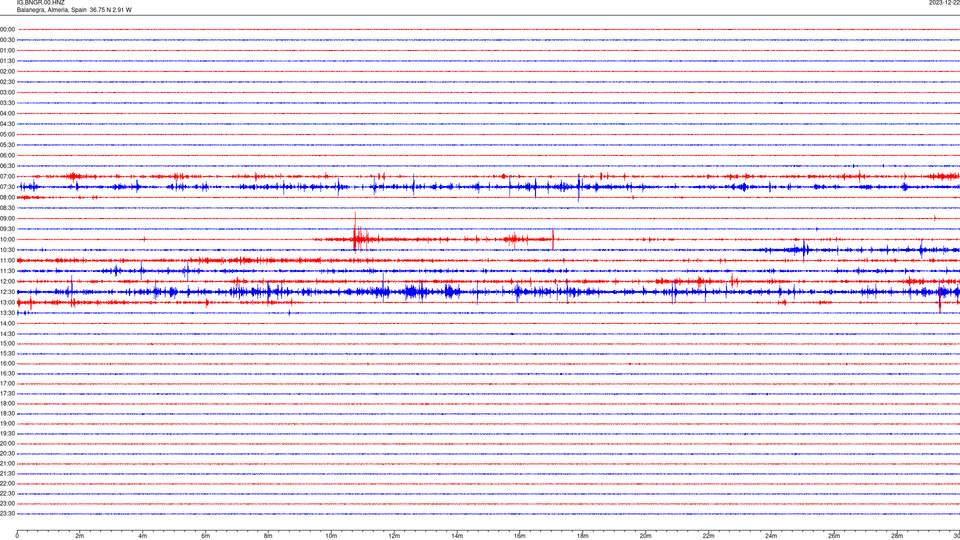
Task: Select the 00:30 trace time label
Action: coord(7,40)
